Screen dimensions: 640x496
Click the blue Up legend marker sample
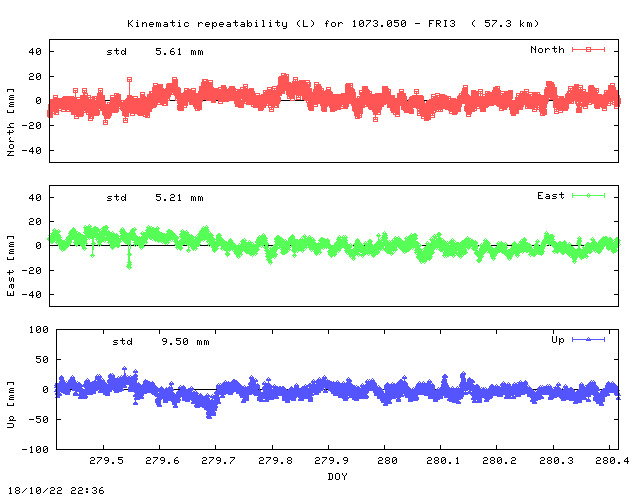coord(588,339)
